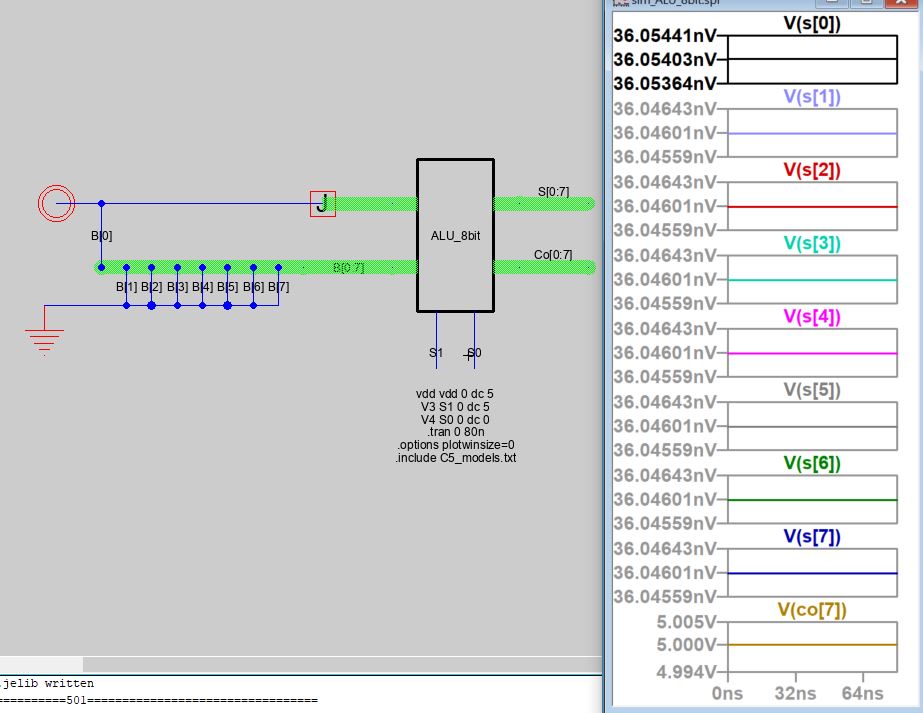The height and width of the screenshot is (713, 923).
Task: Click the purple V(s[1]) trace title
Action: coord(812,97)
